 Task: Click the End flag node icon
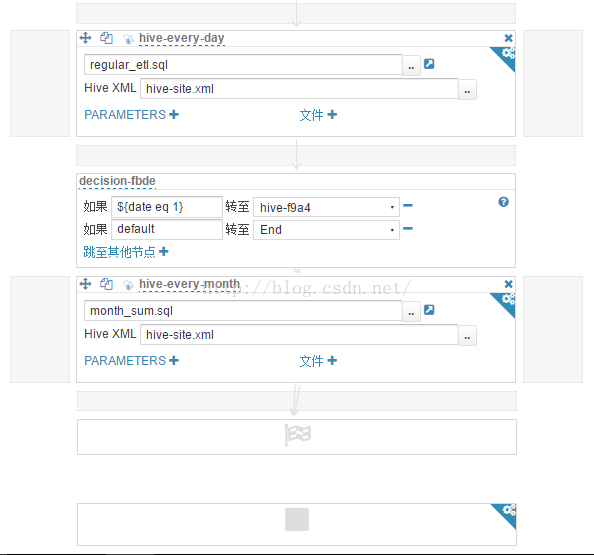[297, 435]
